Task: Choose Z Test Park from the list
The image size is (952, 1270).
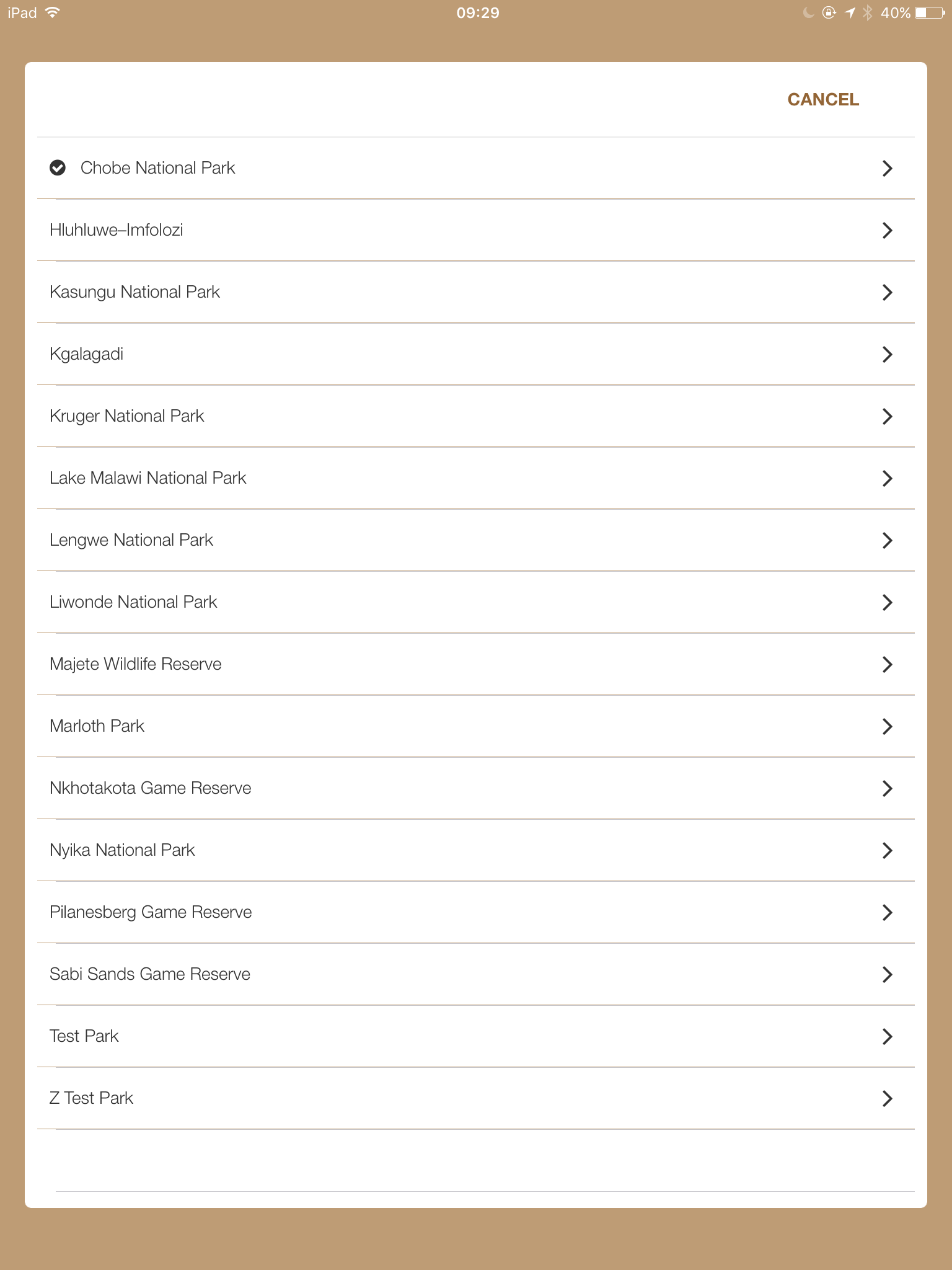Action: point(91,1098)
